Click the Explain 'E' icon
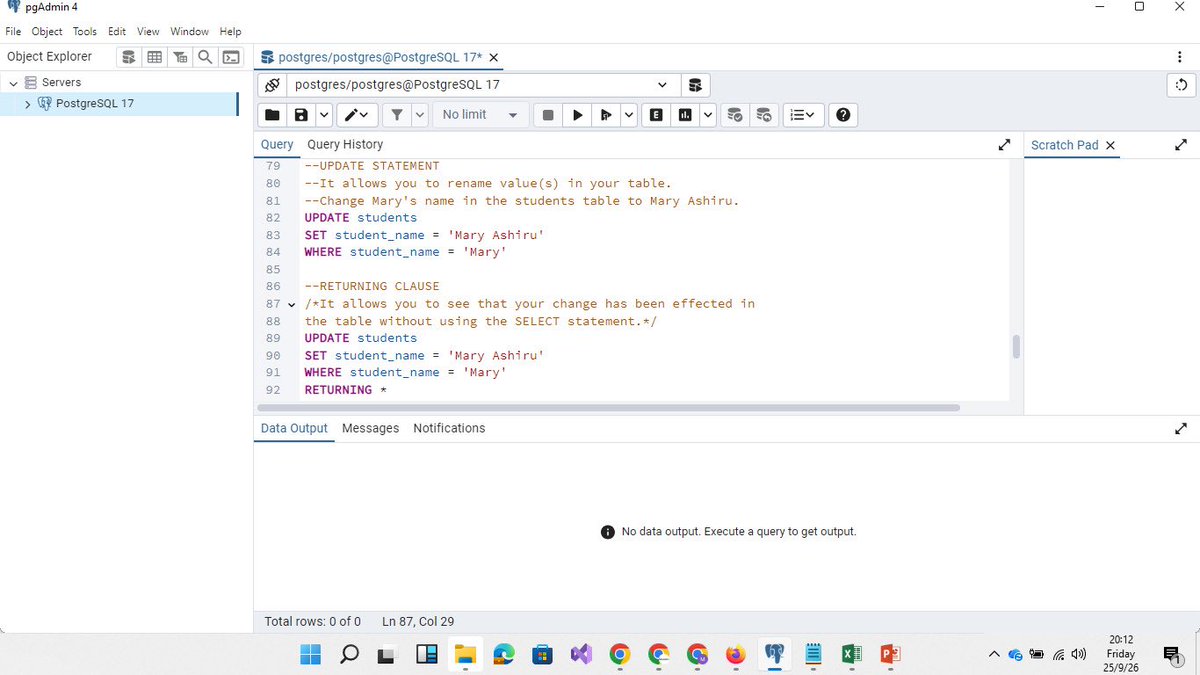Viewport: 1200px width, 675px height. tap(656, 115)
